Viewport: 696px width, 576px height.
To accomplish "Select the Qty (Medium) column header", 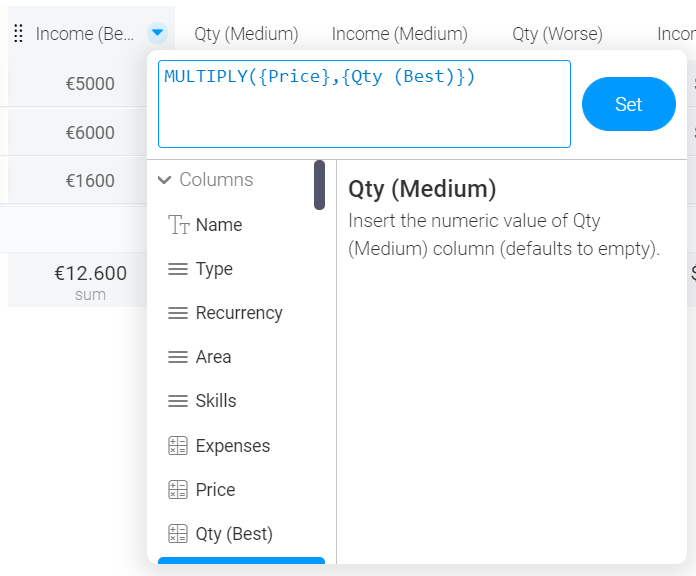I will (x=246, y=34).
